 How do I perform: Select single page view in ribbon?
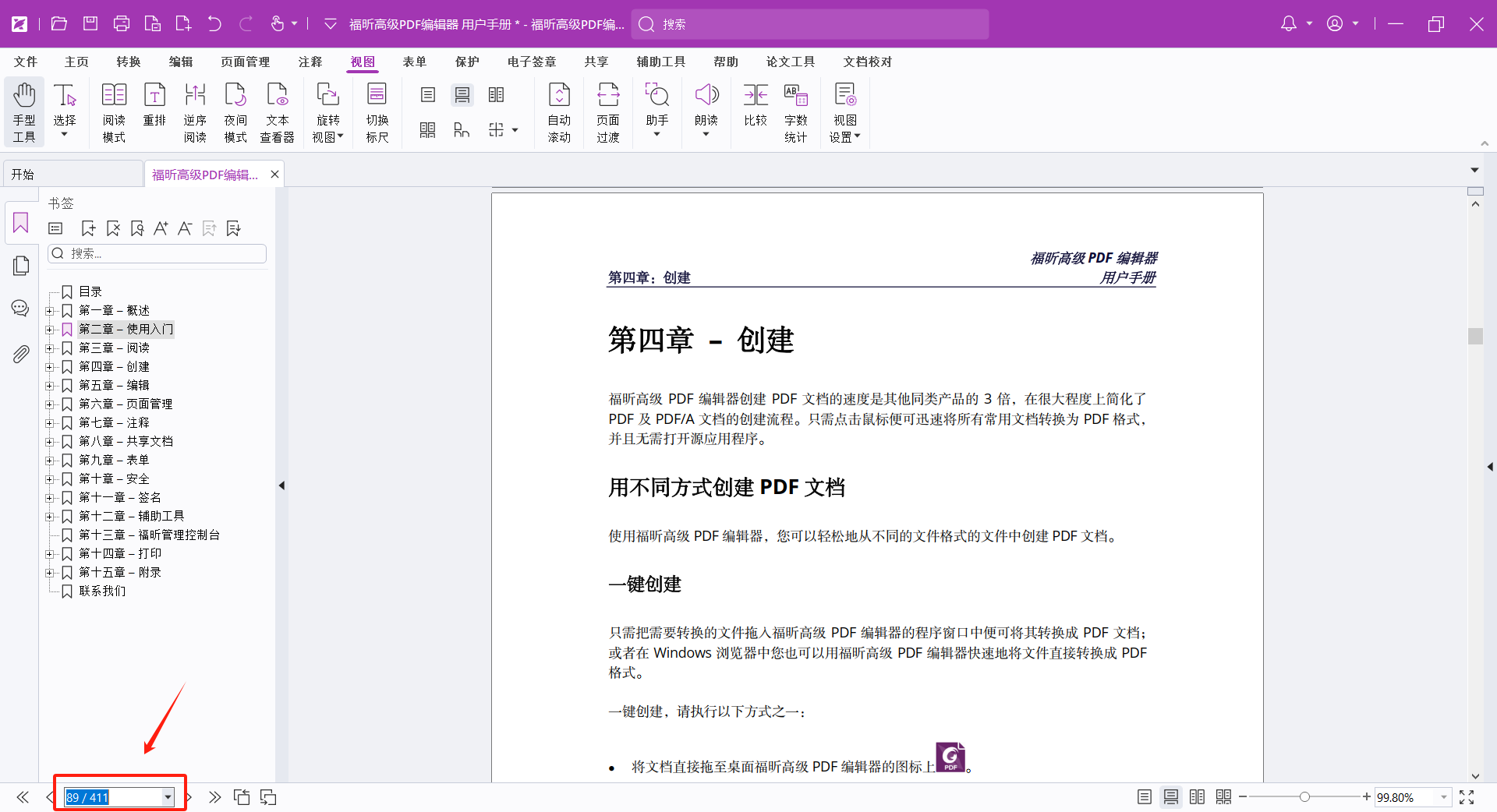[427, 95]
